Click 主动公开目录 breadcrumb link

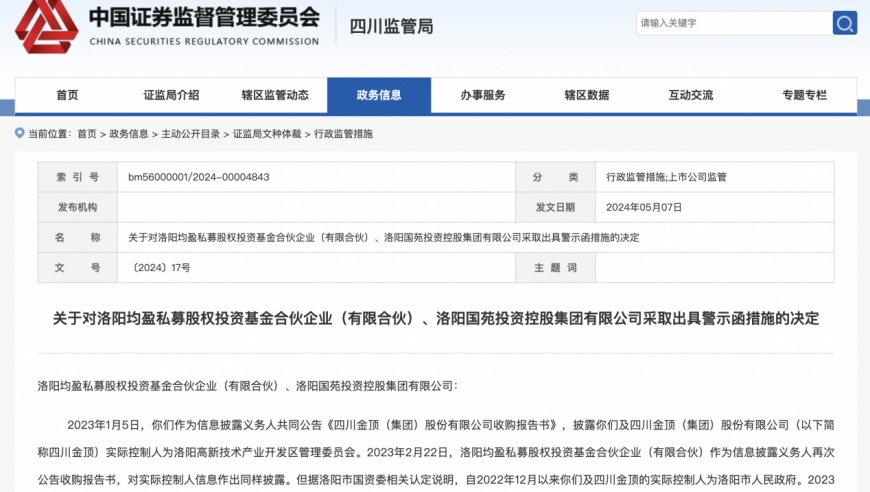point(190,134)
